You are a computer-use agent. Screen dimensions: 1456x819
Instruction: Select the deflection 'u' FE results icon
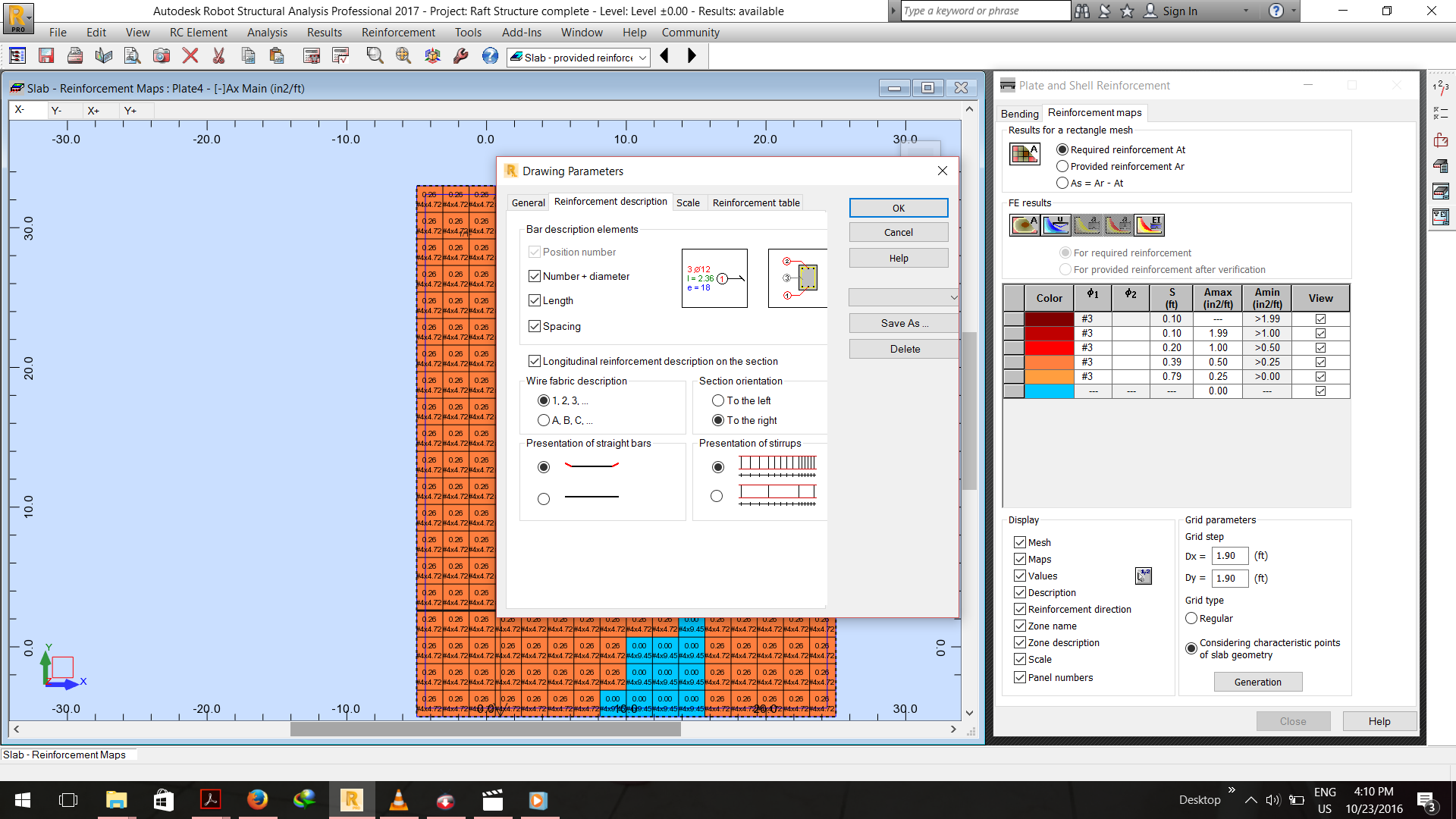tap(1056, 225)
